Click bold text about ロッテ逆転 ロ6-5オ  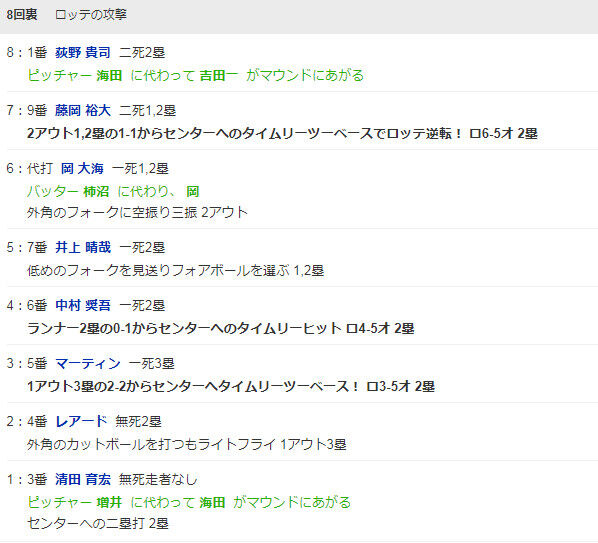click(x=282, y=133)
